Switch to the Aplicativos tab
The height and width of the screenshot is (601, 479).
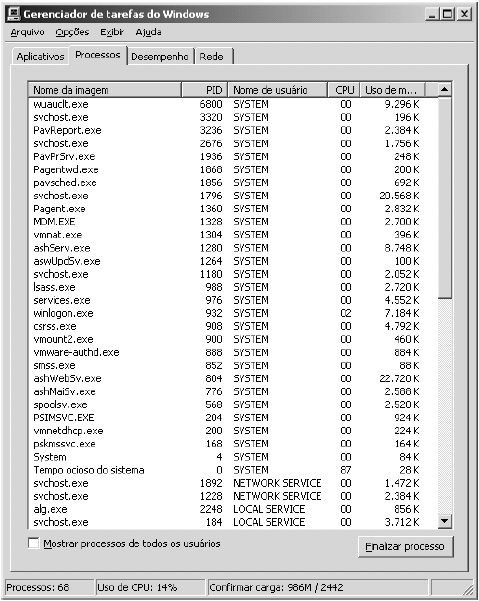41,57
